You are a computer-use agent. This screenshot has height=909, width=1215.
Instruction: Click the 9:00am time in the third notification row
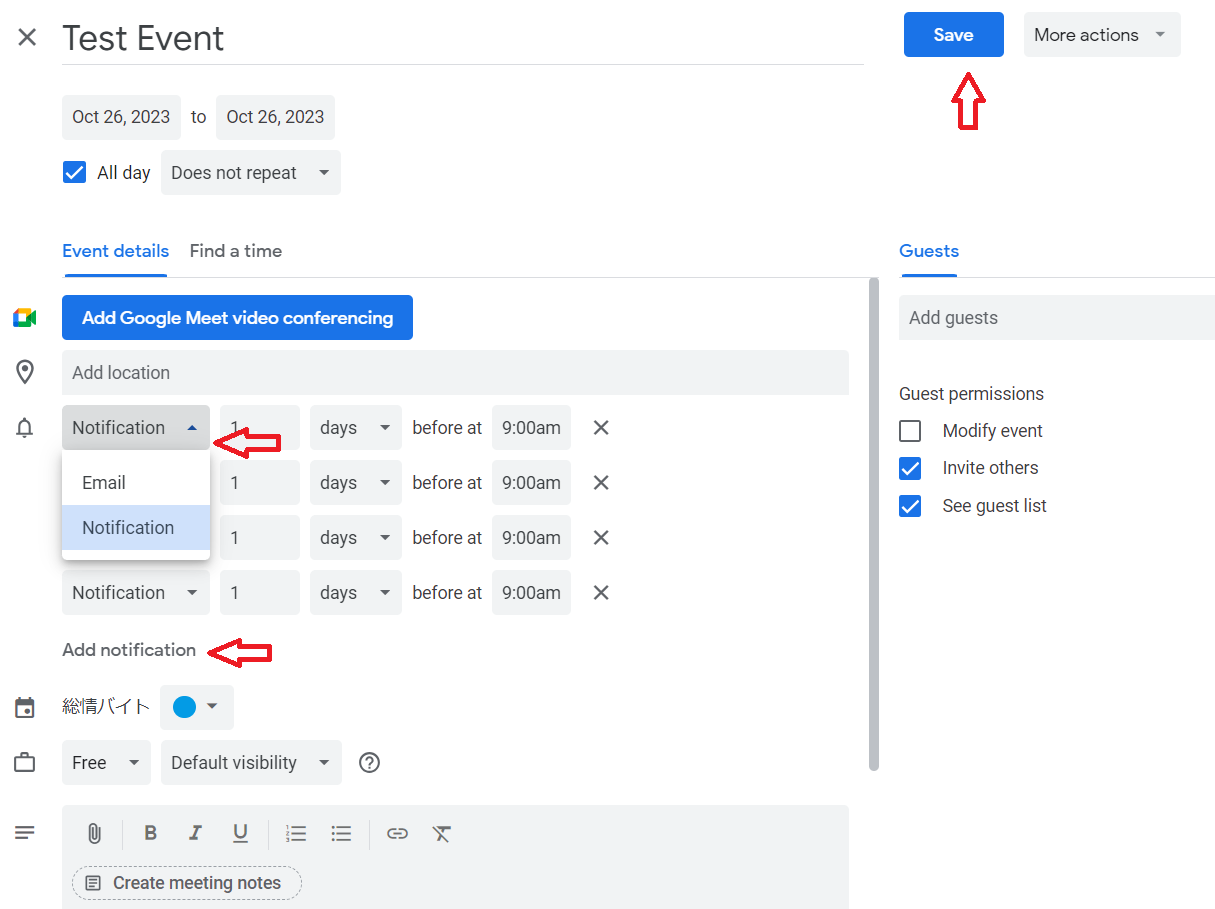[531, 538]
